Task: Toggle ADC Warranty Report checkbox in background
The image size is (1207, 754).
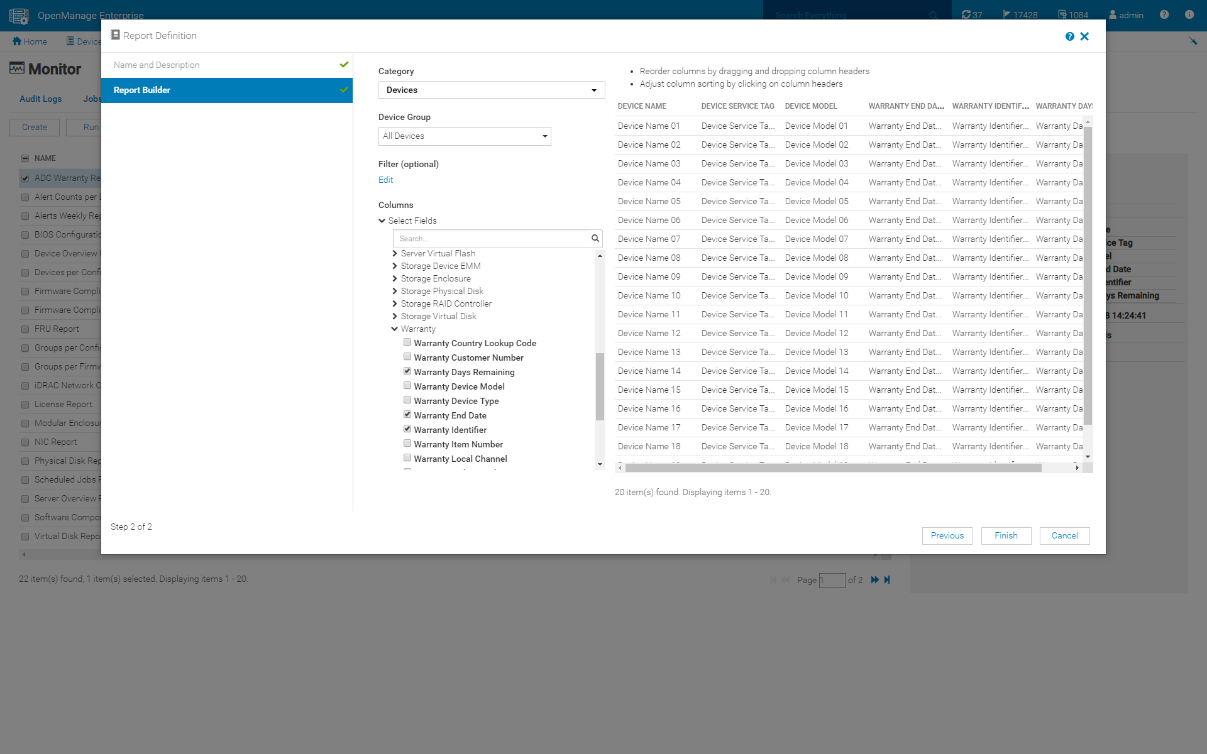Action: [25, 178]
